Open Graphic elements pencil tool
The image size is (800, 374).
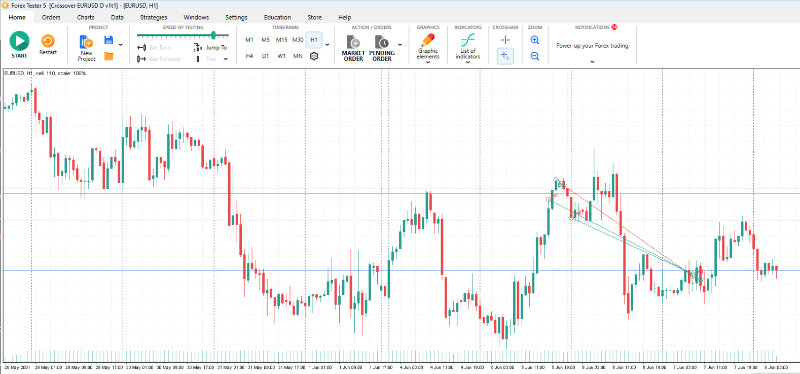pyautogui.click(x=428, y=46)
